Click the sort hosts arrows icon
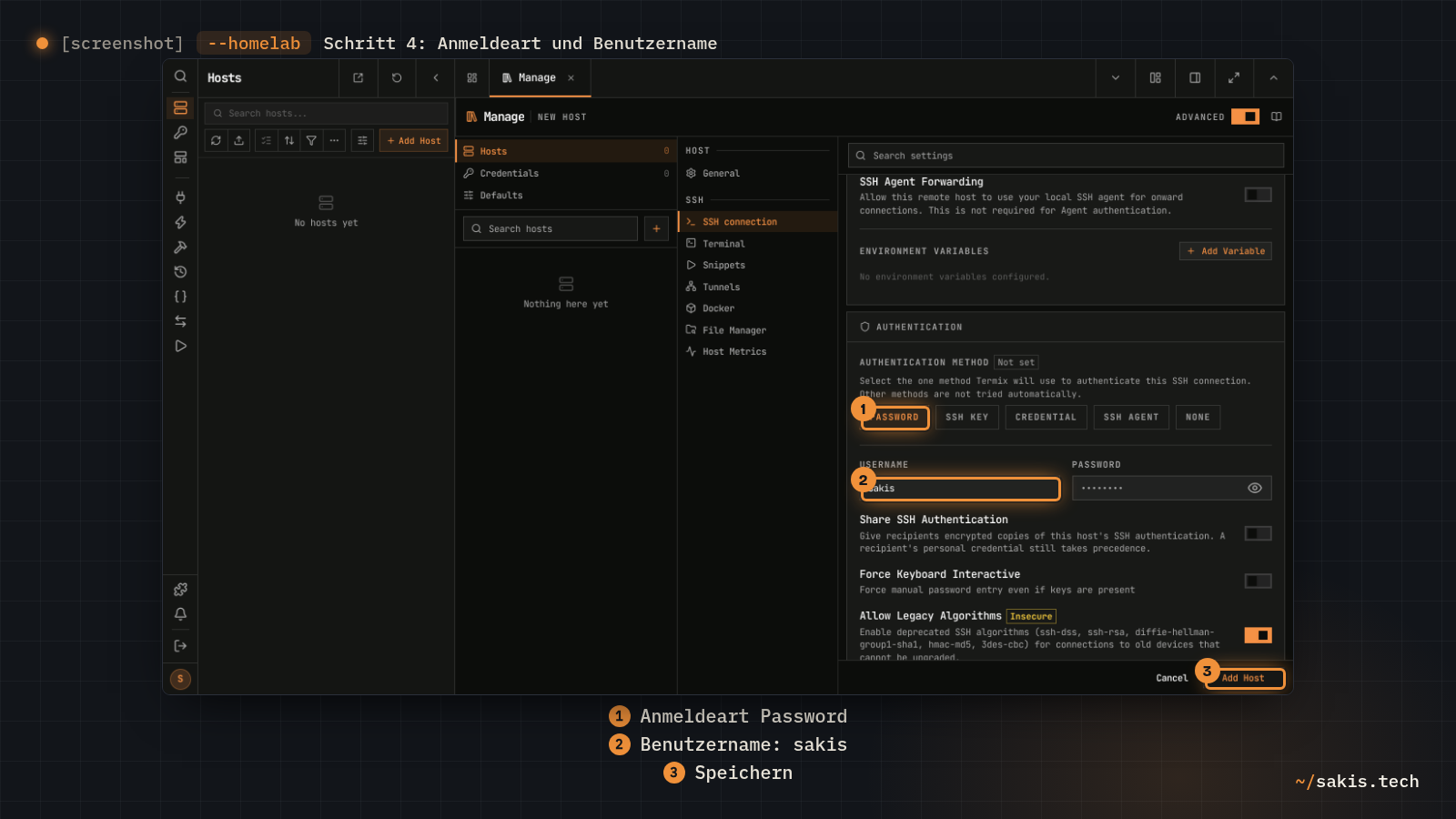 [289, 141]
